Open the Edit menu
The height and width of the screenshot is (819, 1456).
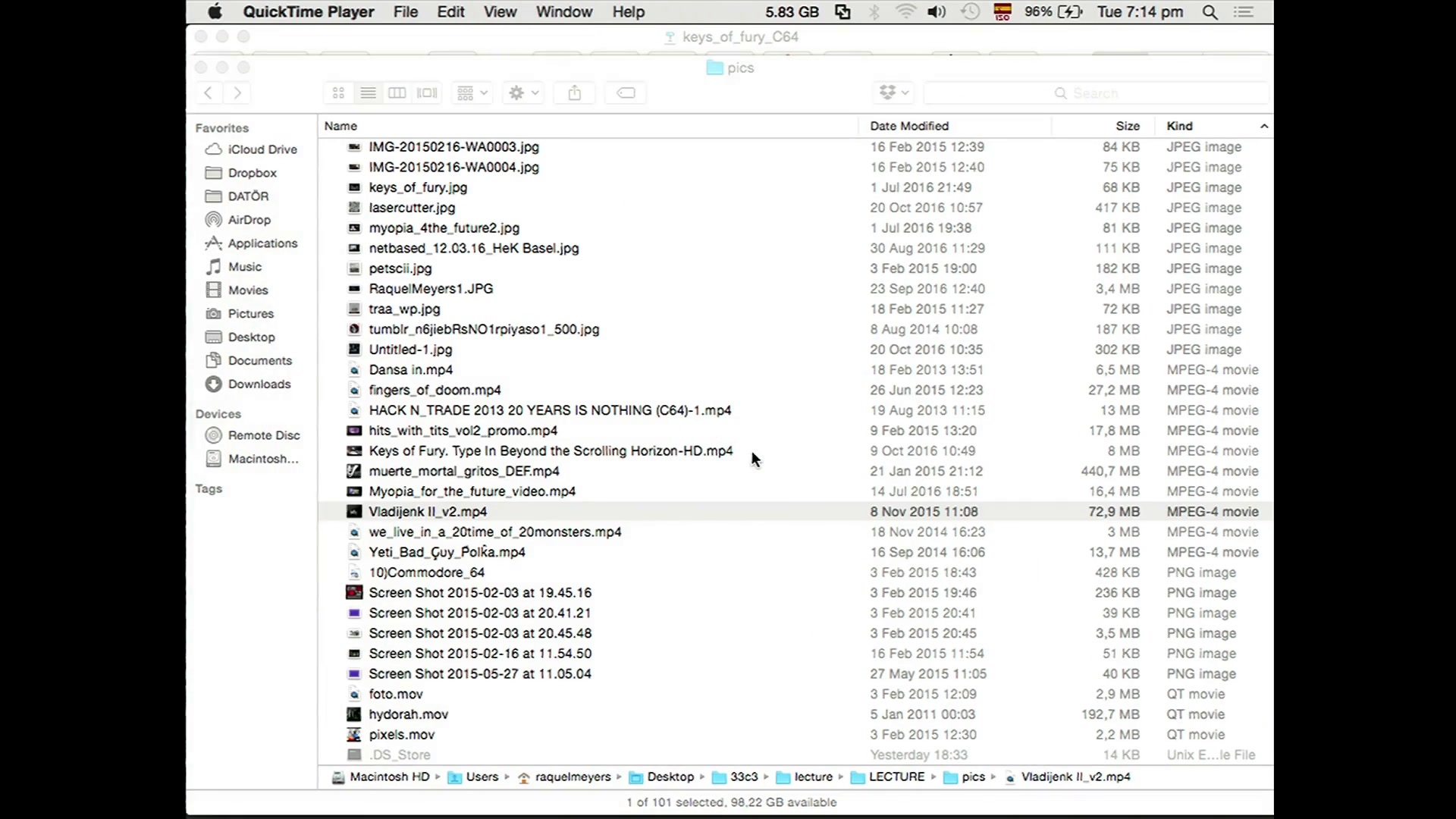(x=450, y=12)
